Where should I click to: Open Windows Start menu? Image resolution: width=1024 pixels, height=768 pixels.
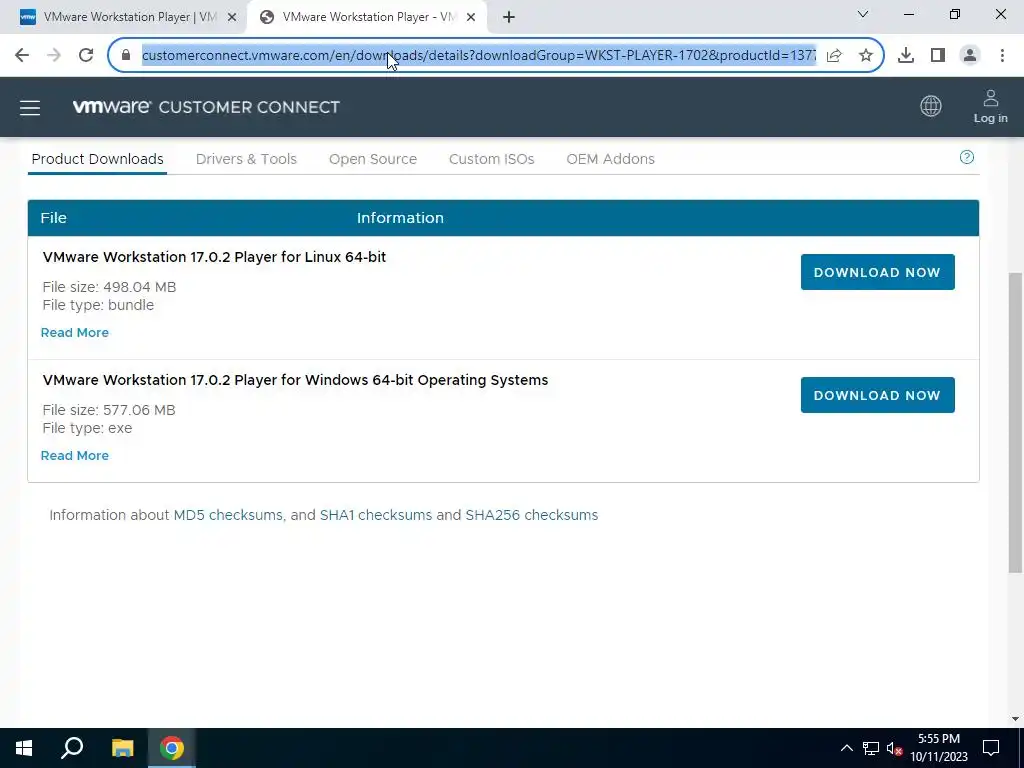[24, 748]
